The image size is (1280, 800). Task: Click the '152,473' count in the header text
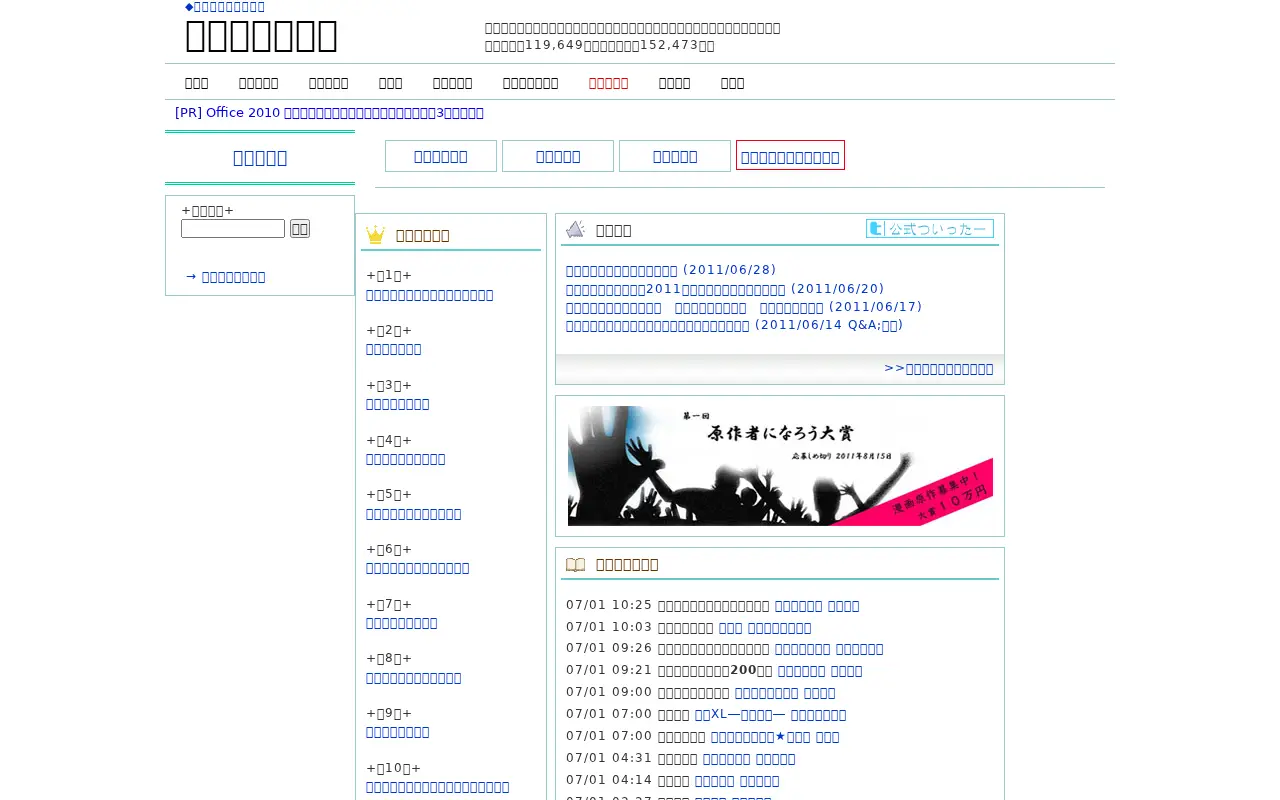click(669, 45)
